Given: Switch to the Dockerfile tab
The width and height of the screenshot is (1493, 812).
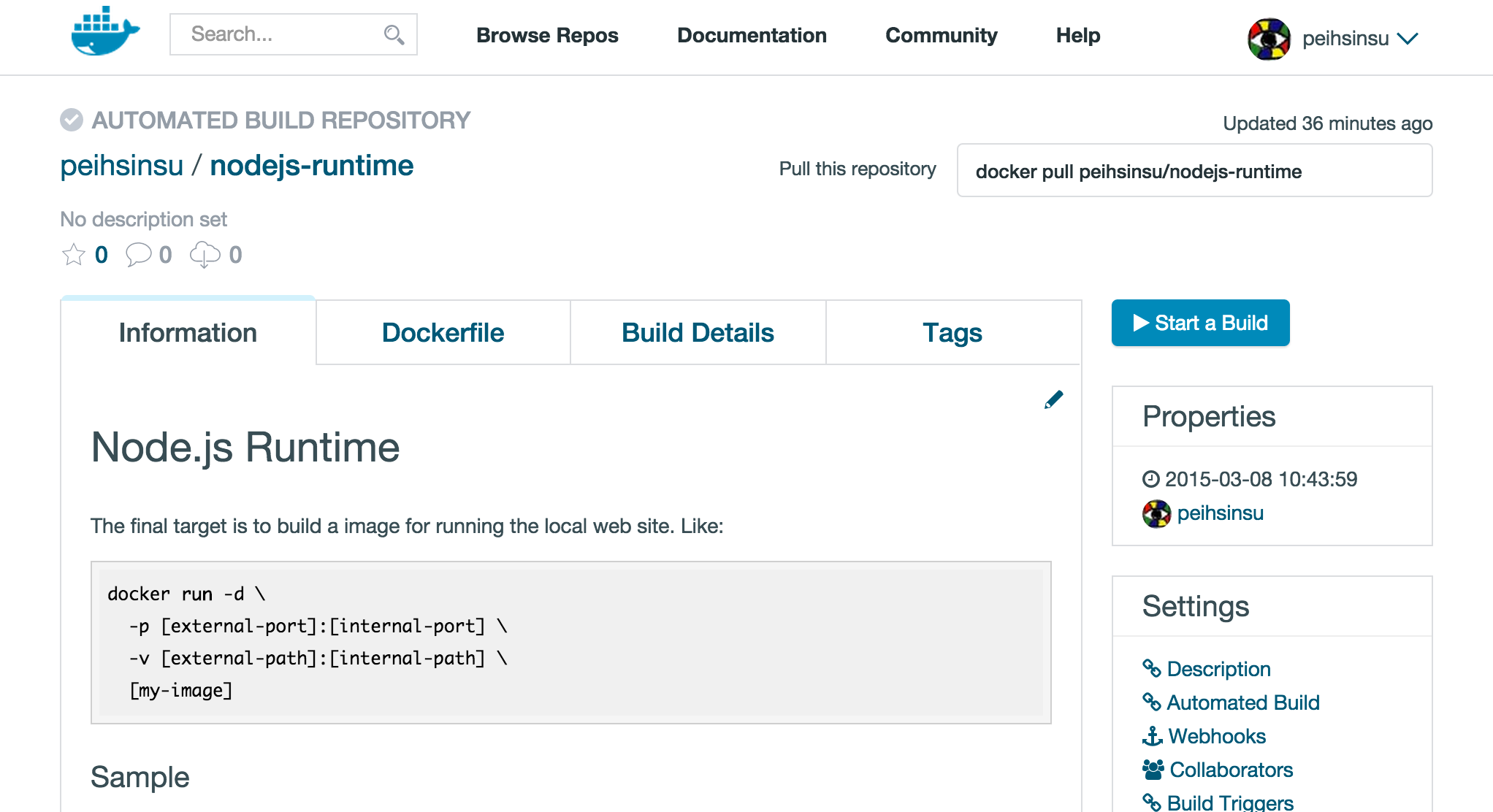Looking at the screenshot, I should [x=443, y=333].
